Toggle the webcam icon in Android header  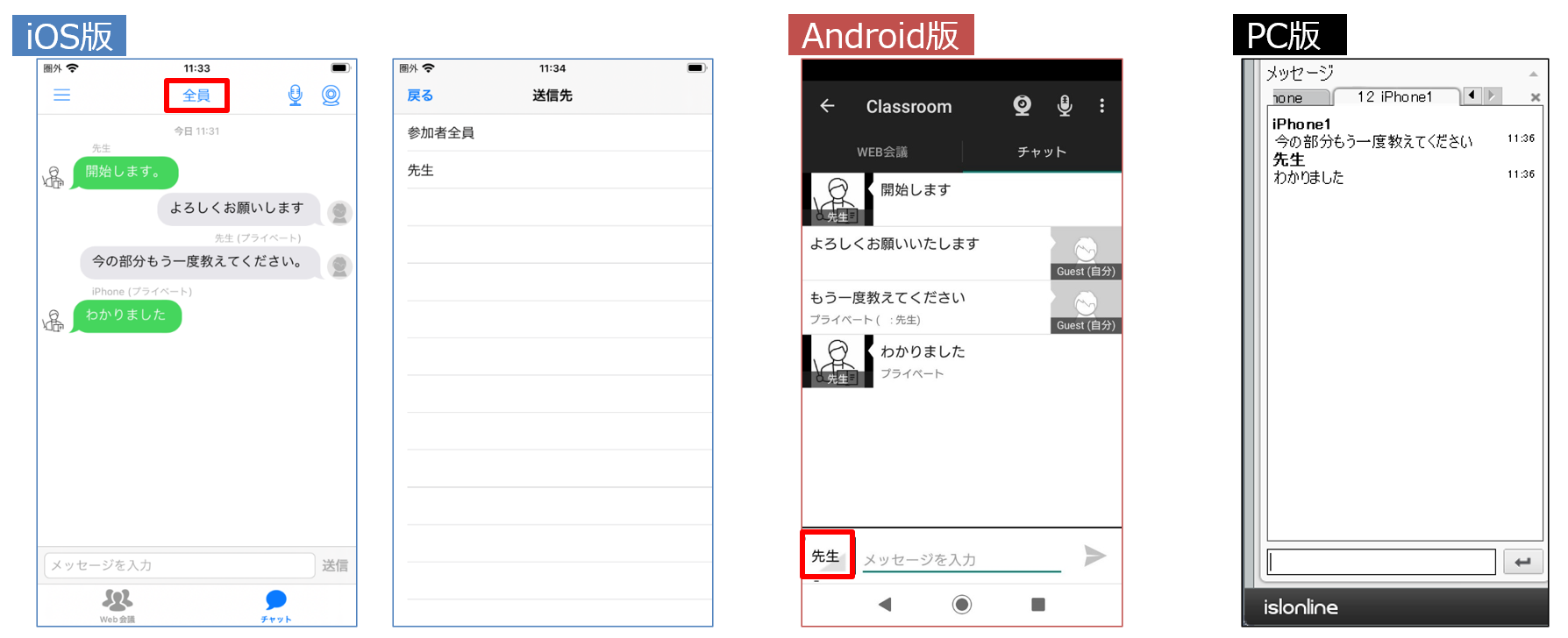(1022, 106)
